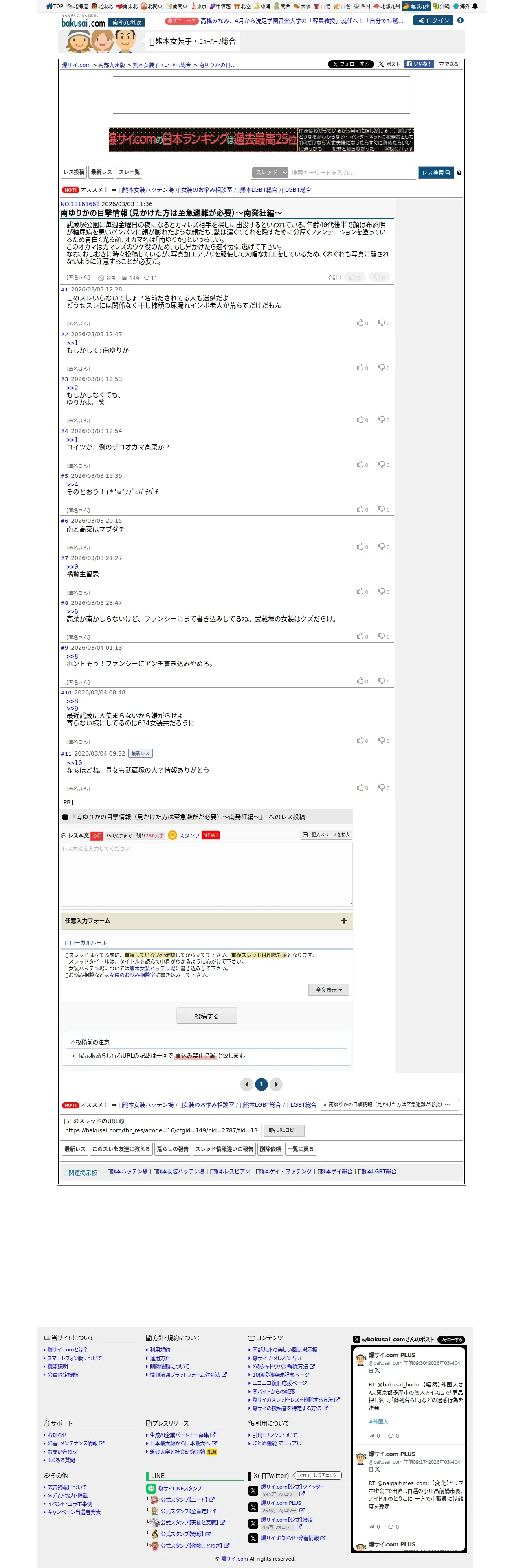Go to the next page arrow
This screenshot has height=1568, width=523.
(x=277, y=1084)
